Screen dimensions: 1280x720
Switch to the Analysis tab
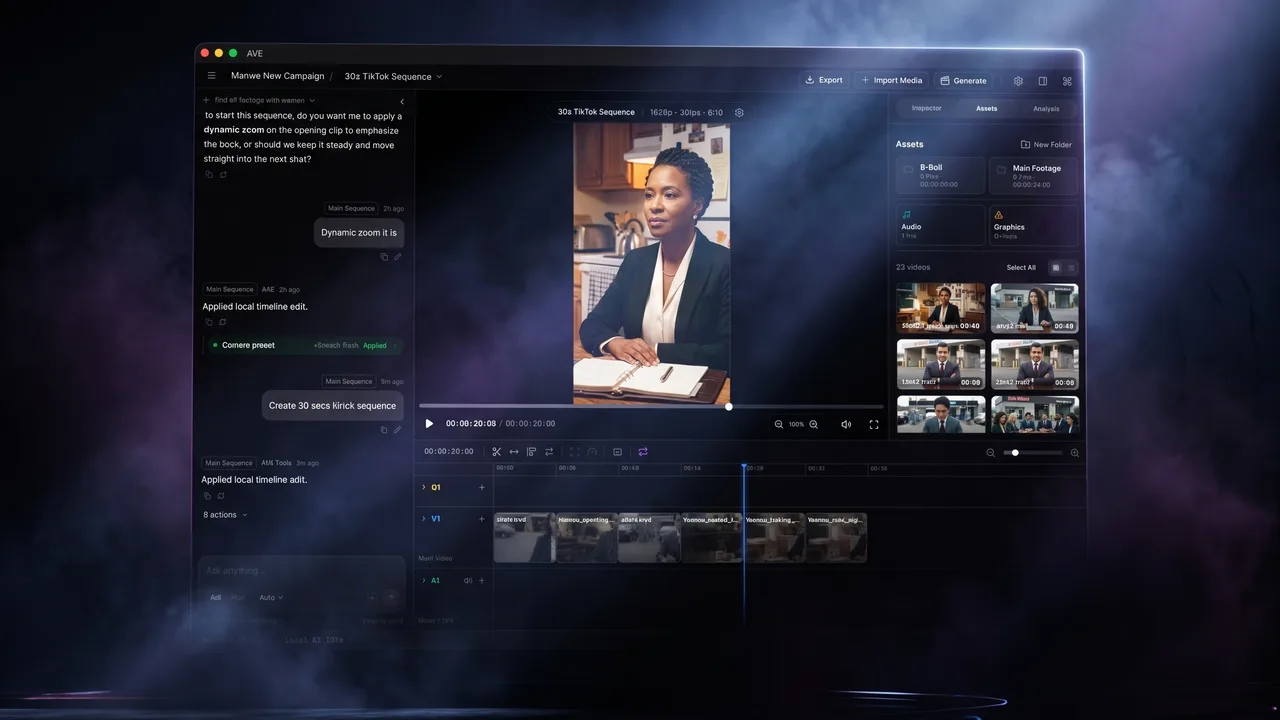(x=1046, y=108)
